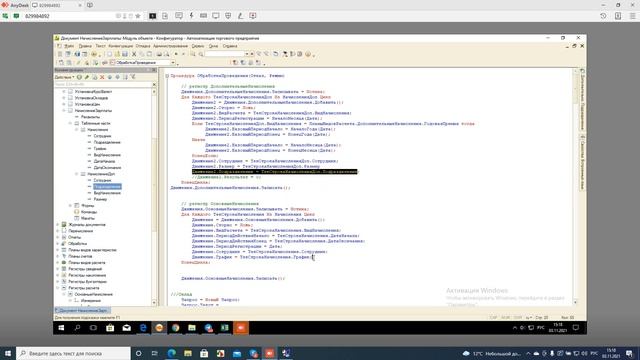Click AnyDesk permissions shield icon
This screenshot has height=360, width=640.
coord(228,16)
